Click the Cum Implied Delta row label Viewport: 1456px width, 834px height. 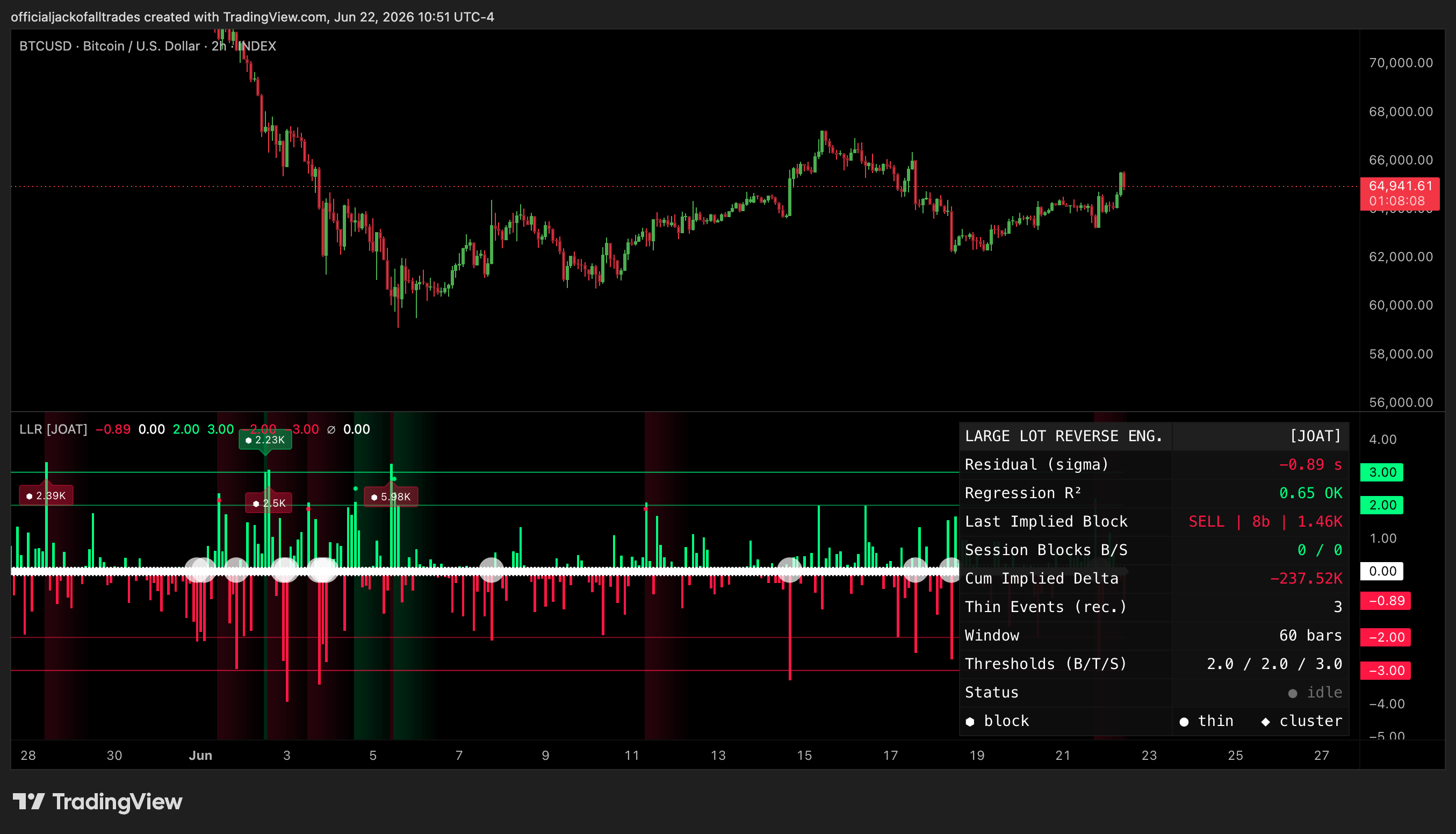tap(1041, 579)
